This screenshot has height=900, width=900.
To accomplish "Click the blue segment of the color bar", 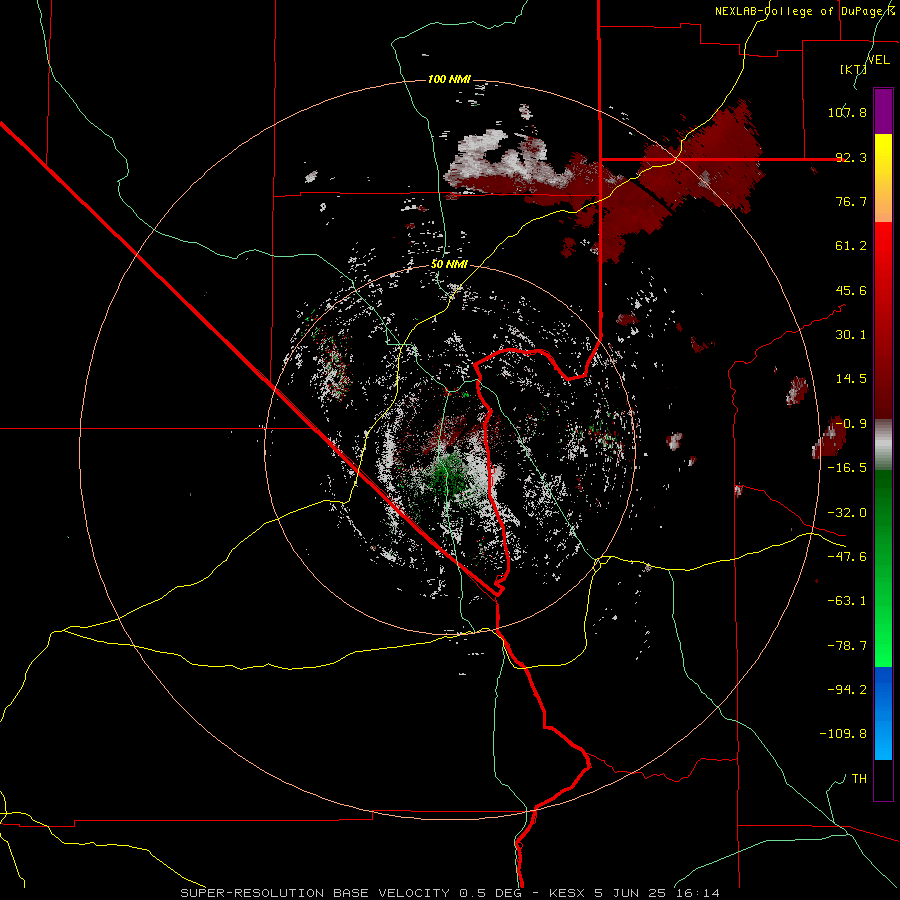I will click(883, 713).
